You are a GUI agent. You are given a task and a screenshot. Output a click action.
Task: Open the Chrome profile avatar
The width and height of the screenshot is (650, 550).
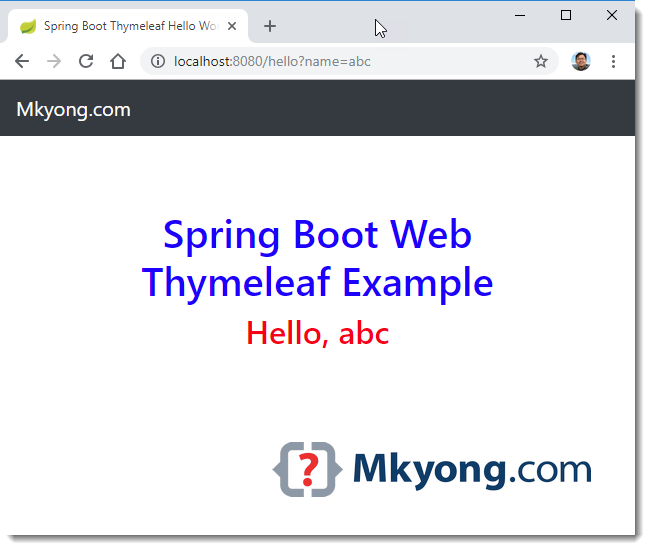pos(580,61)
